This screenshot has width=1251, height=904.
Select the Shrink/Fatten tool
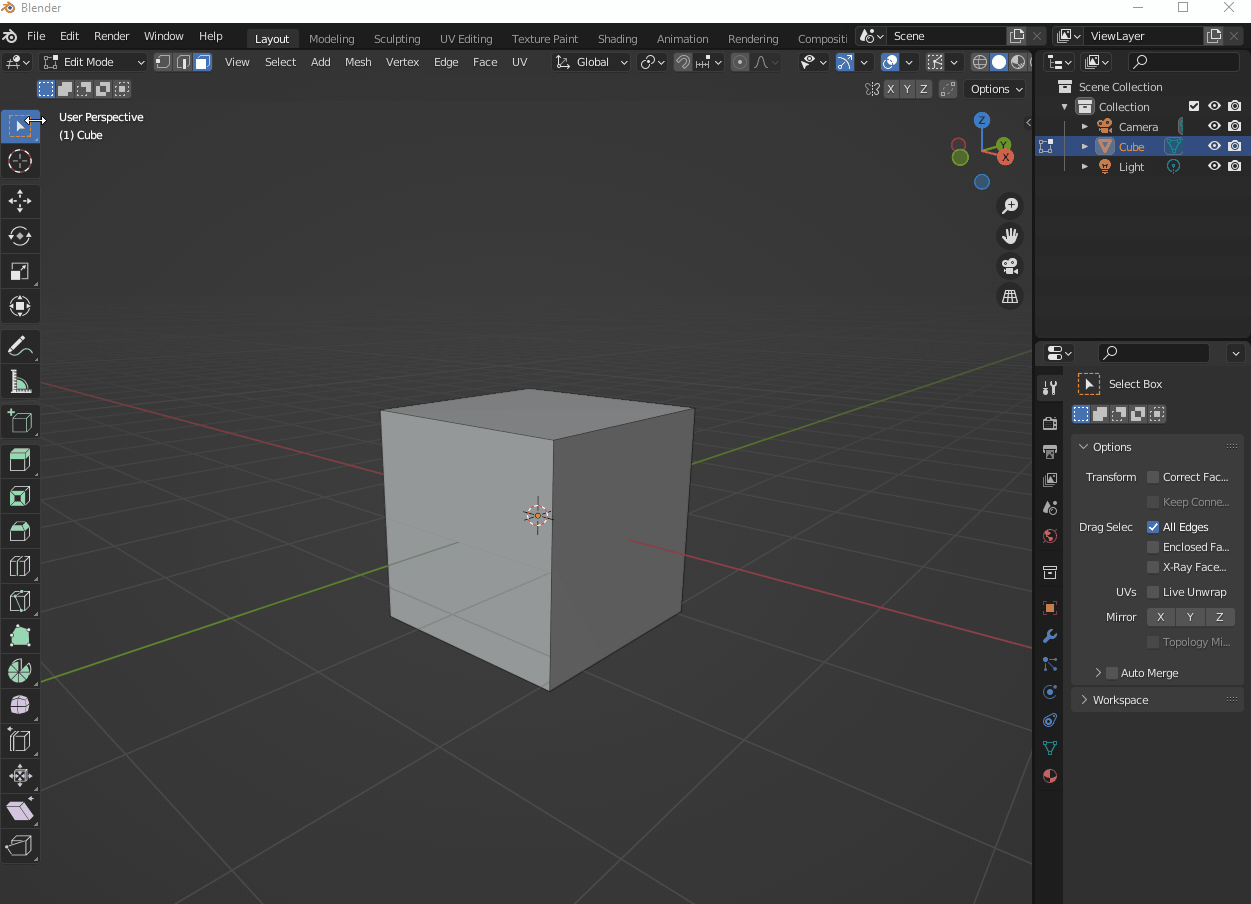20,776
